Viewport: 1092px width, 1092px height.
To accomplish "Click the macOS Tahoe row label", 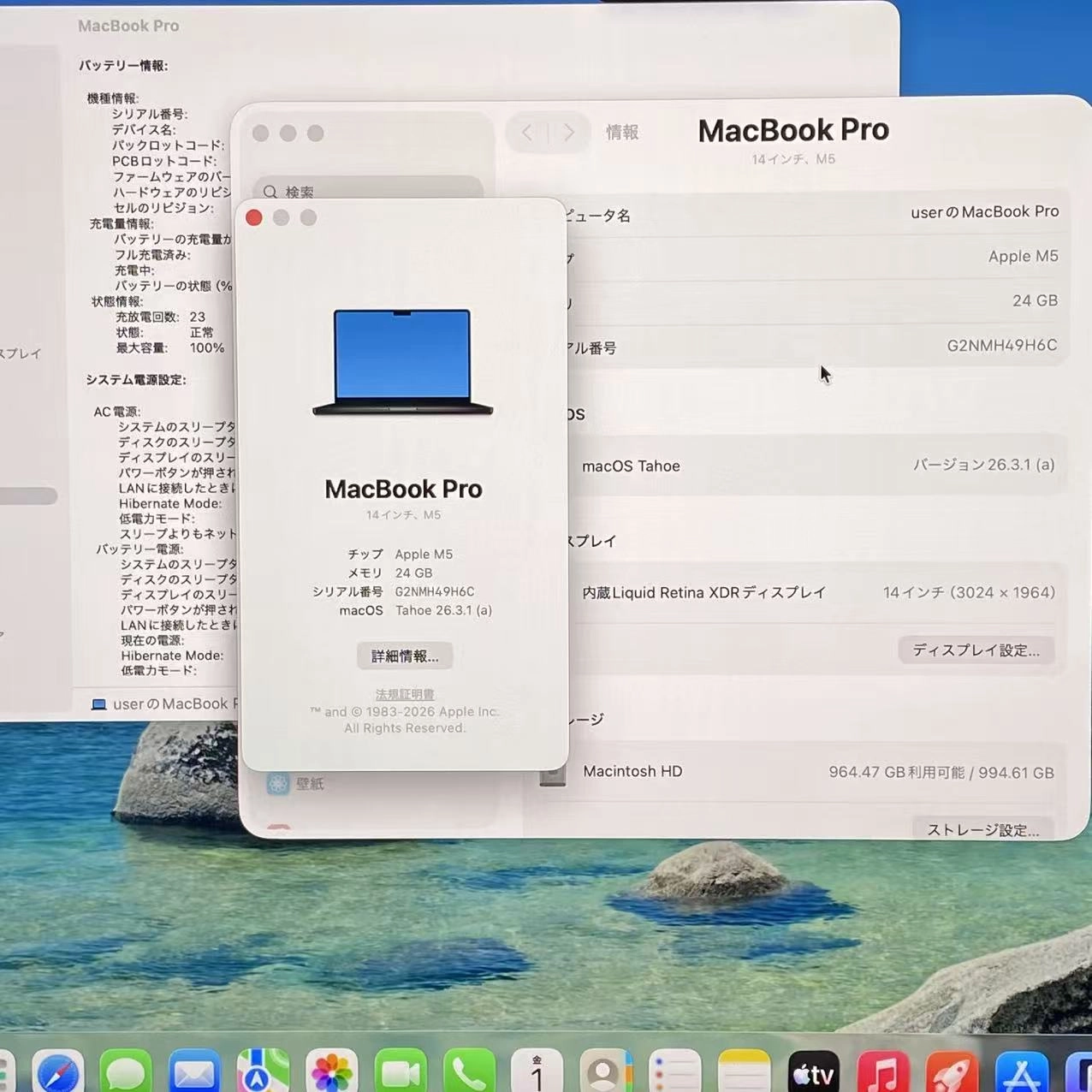I will pyautogui.click(x=632, y=466).
